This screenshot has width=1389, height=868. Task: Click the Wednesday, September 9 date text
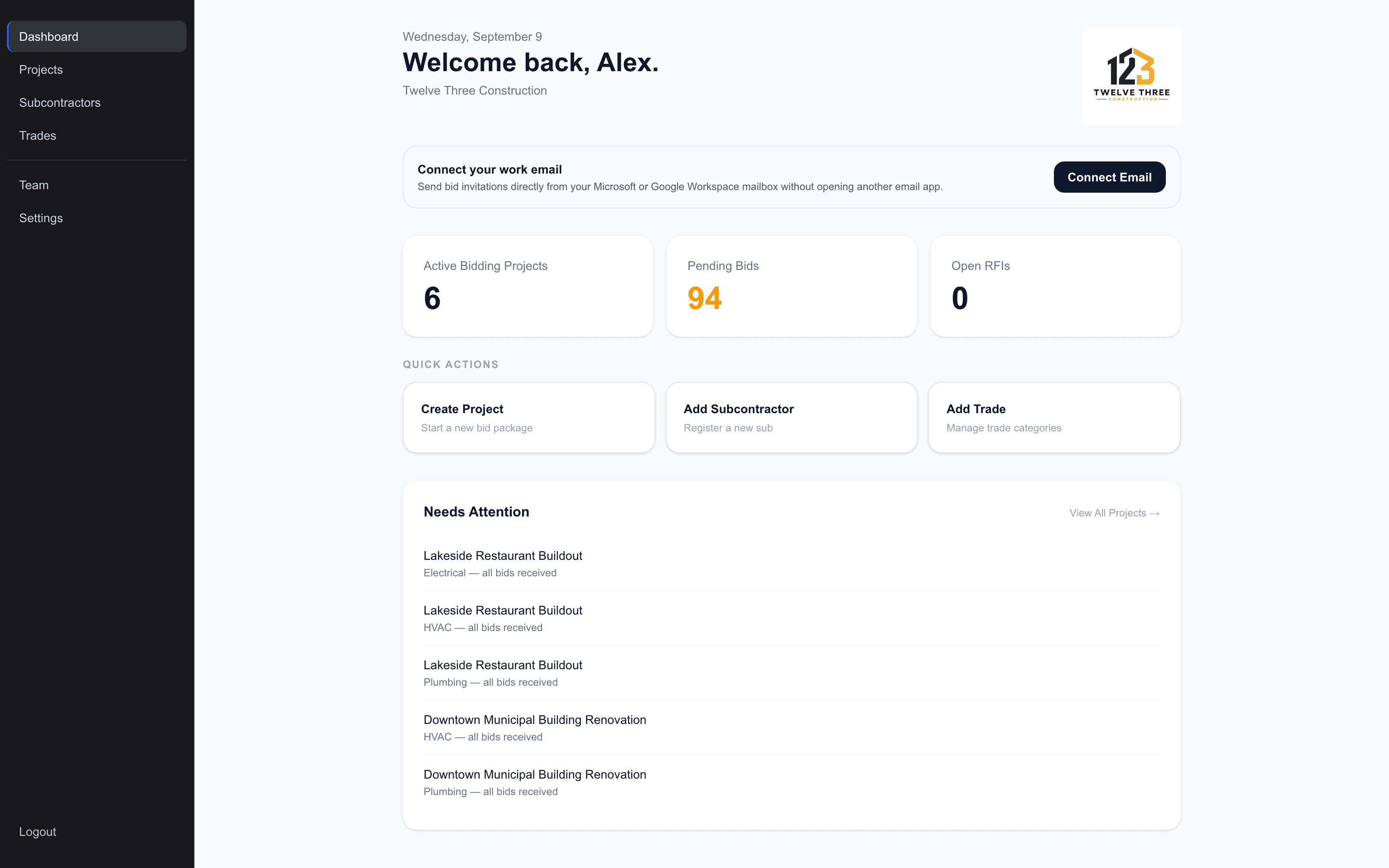(472, 37)
